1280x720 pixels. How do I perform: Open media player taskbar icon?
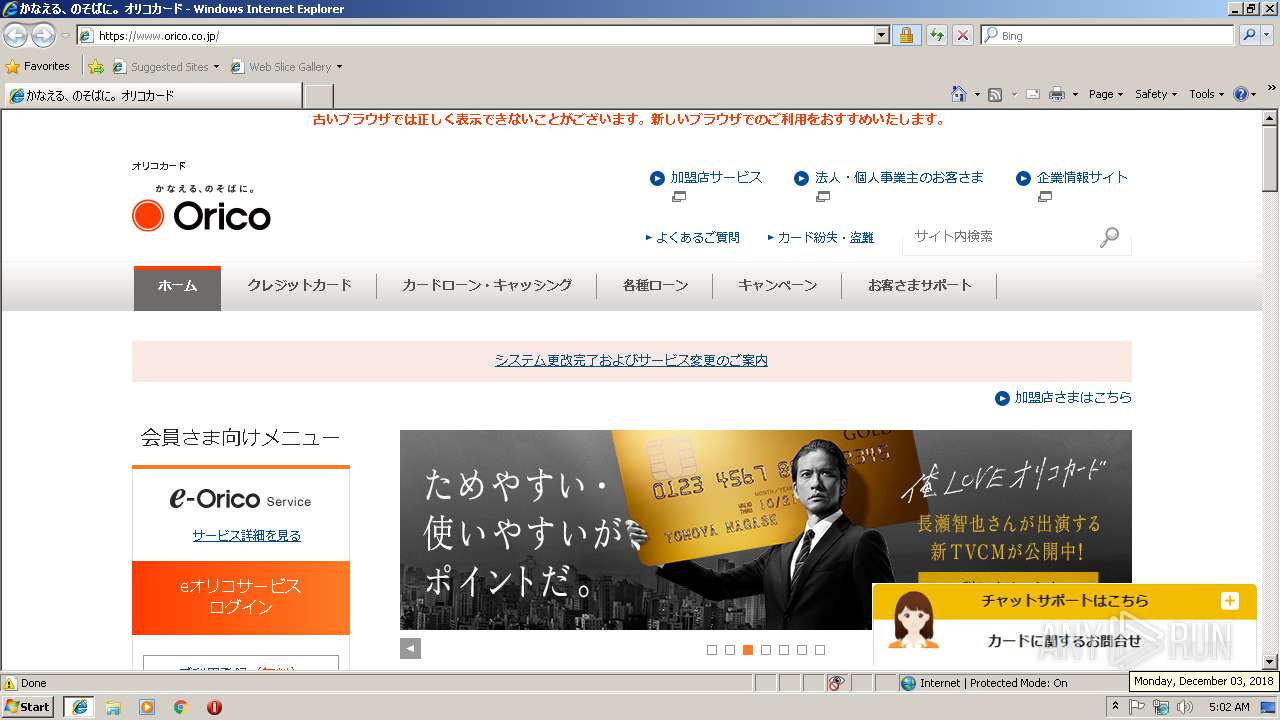click(x=147, y=707)
